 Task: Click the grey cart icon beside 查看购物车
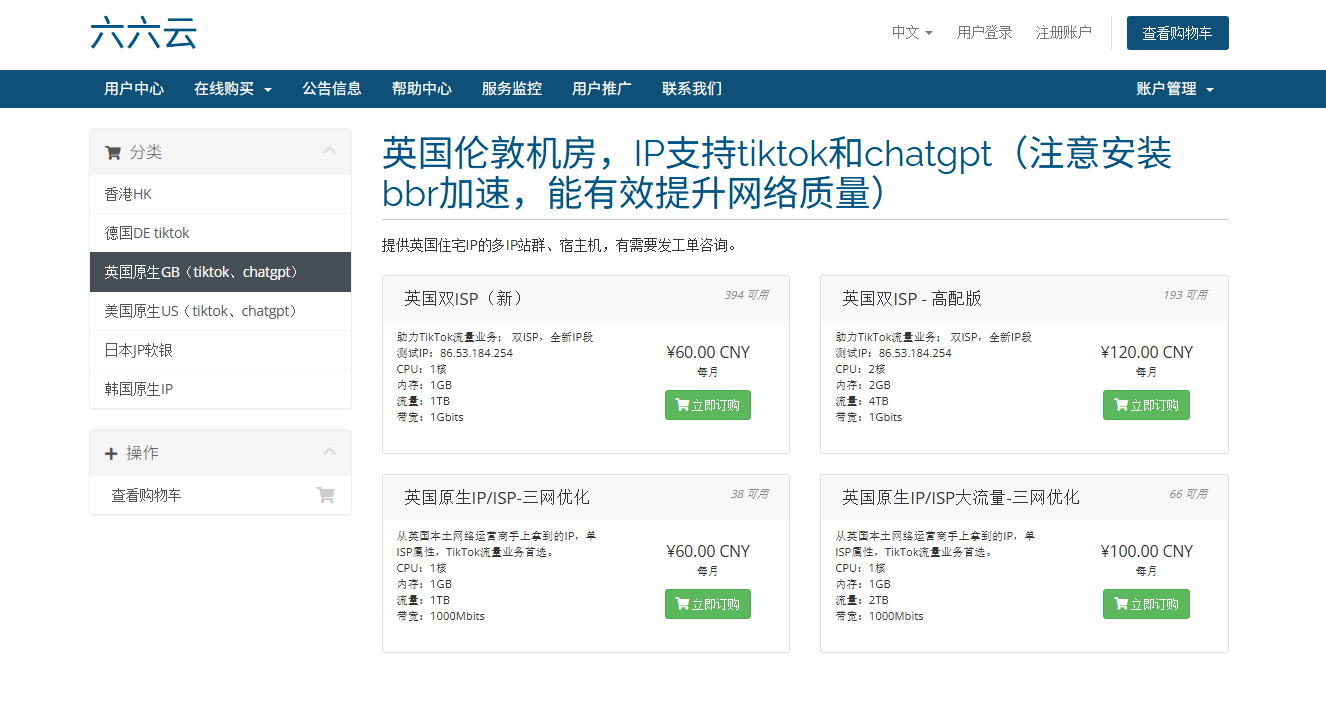click(325, 495)
